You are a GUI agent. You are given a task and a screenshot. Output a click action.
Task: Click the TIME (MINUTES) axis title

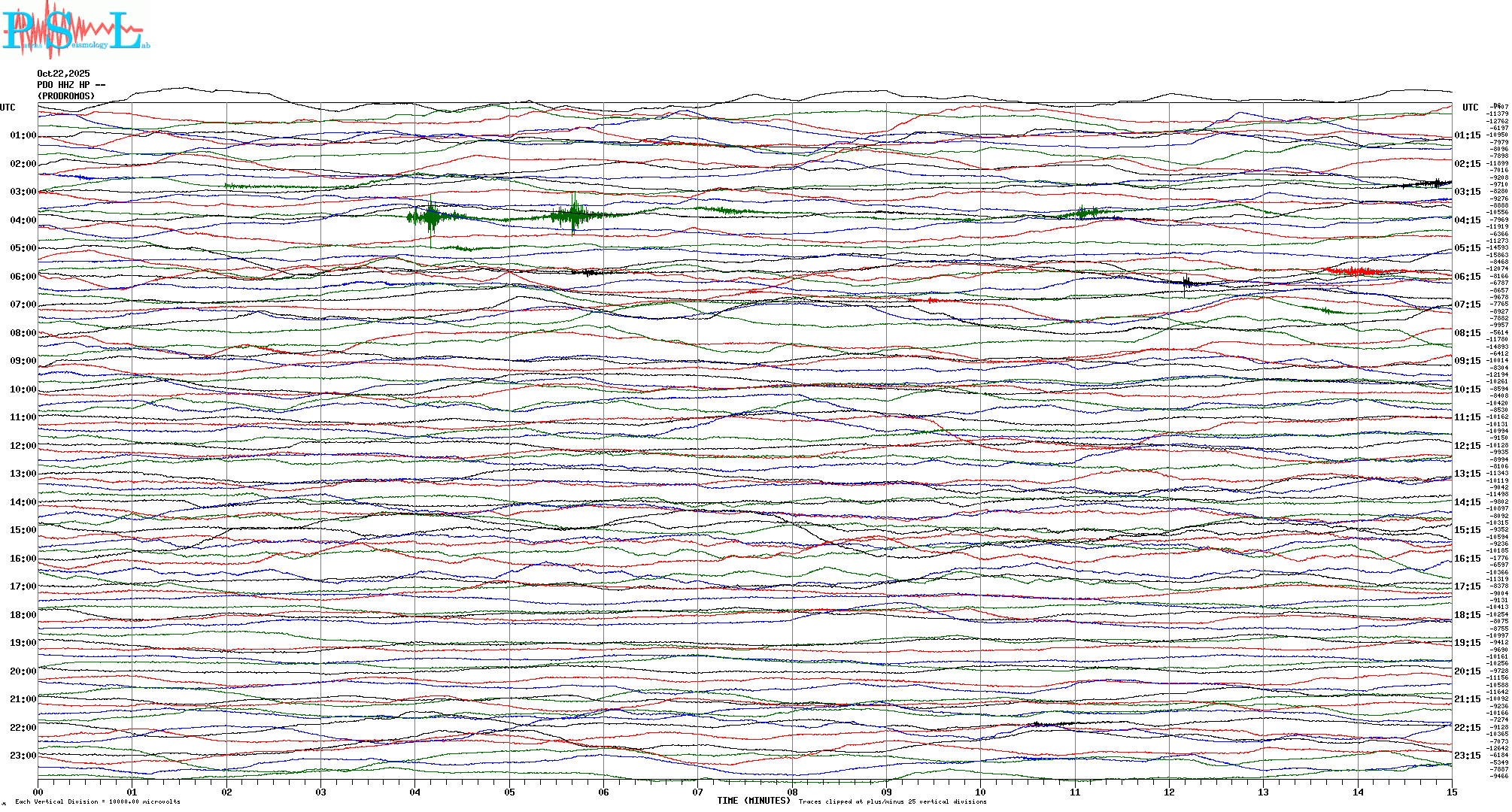point(754,801)
